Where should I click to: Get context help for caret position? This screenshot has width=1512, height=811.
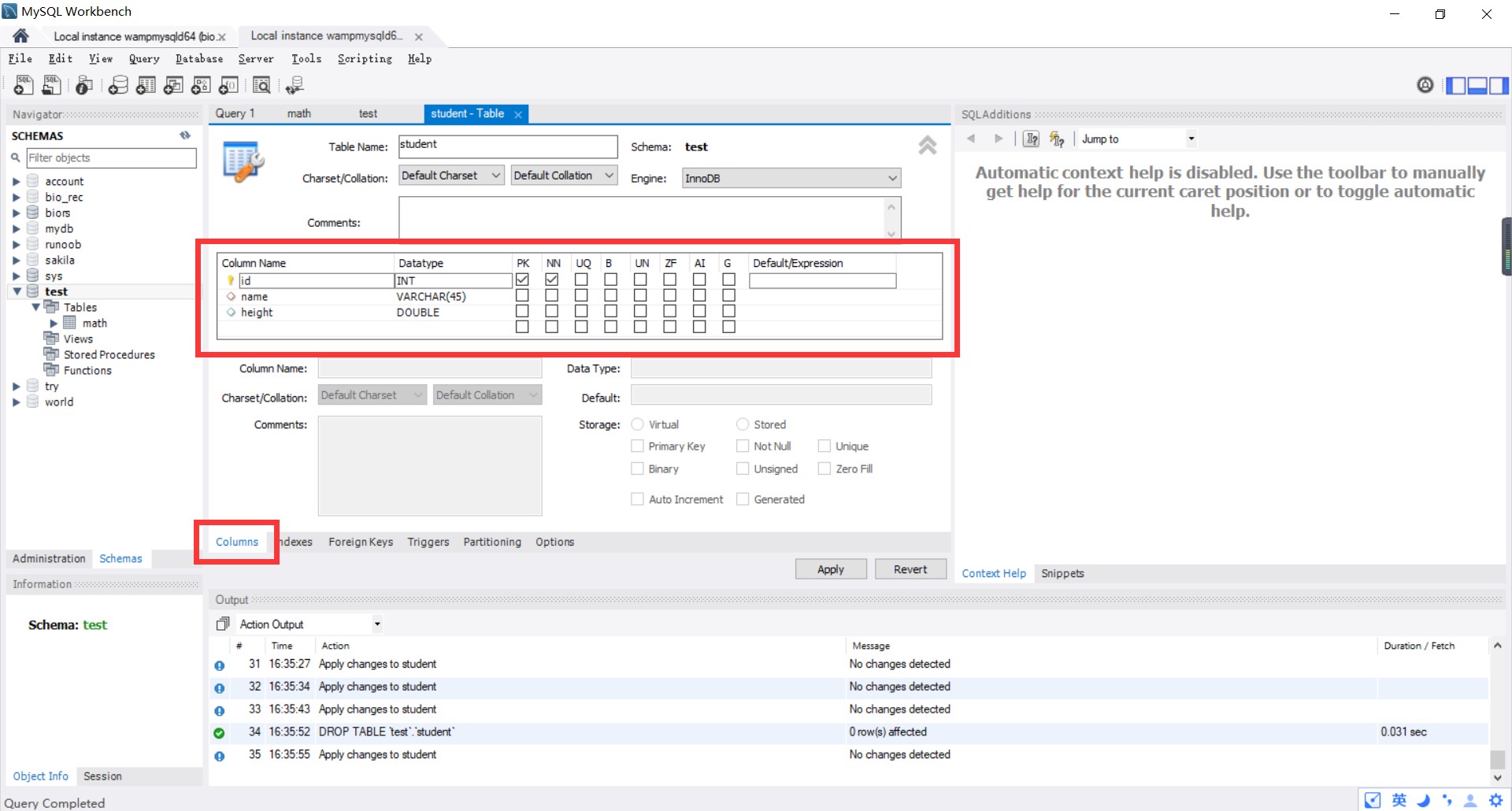[x=1031, y=139]
